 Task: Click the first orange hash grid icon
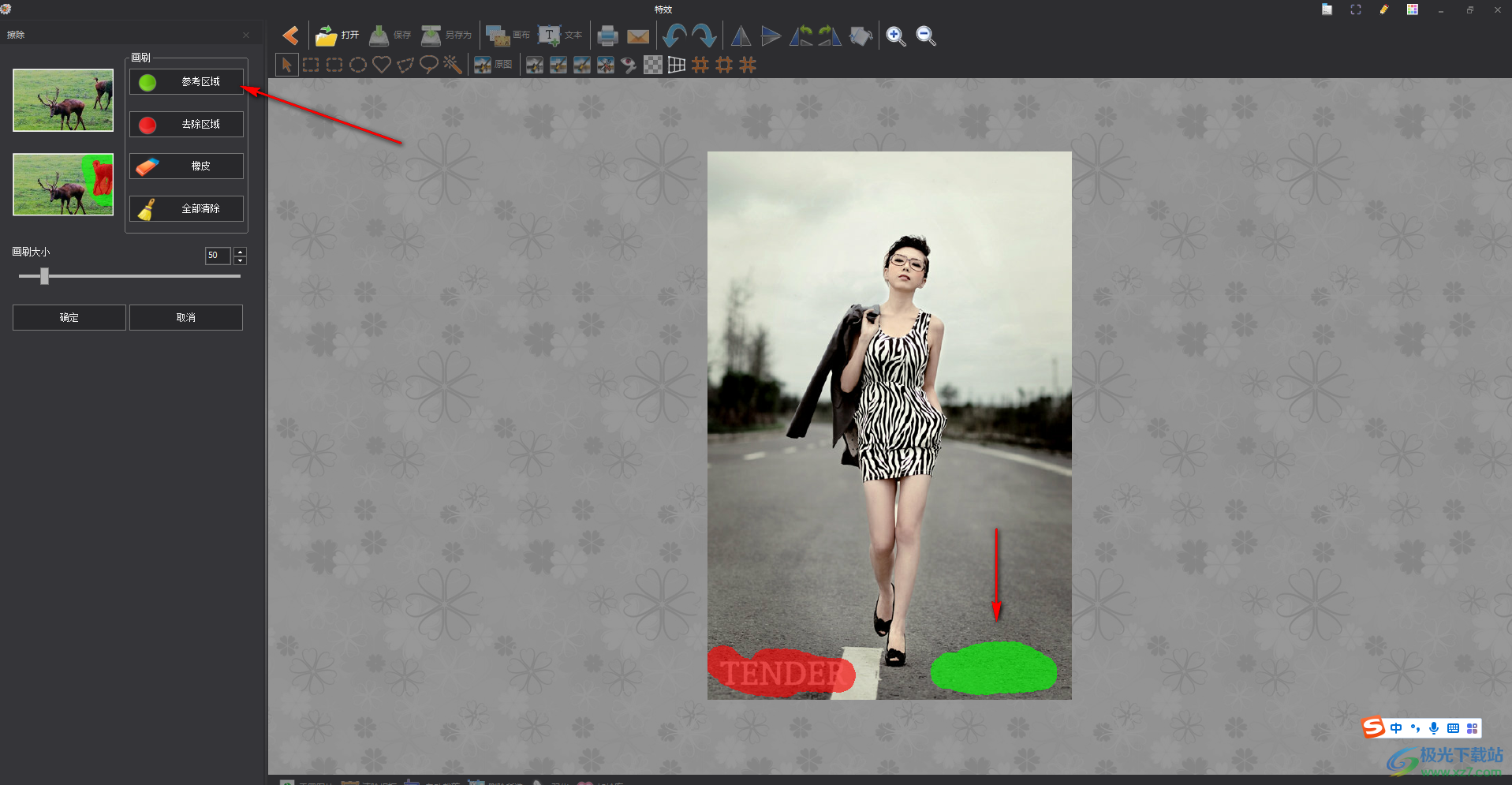700,65
